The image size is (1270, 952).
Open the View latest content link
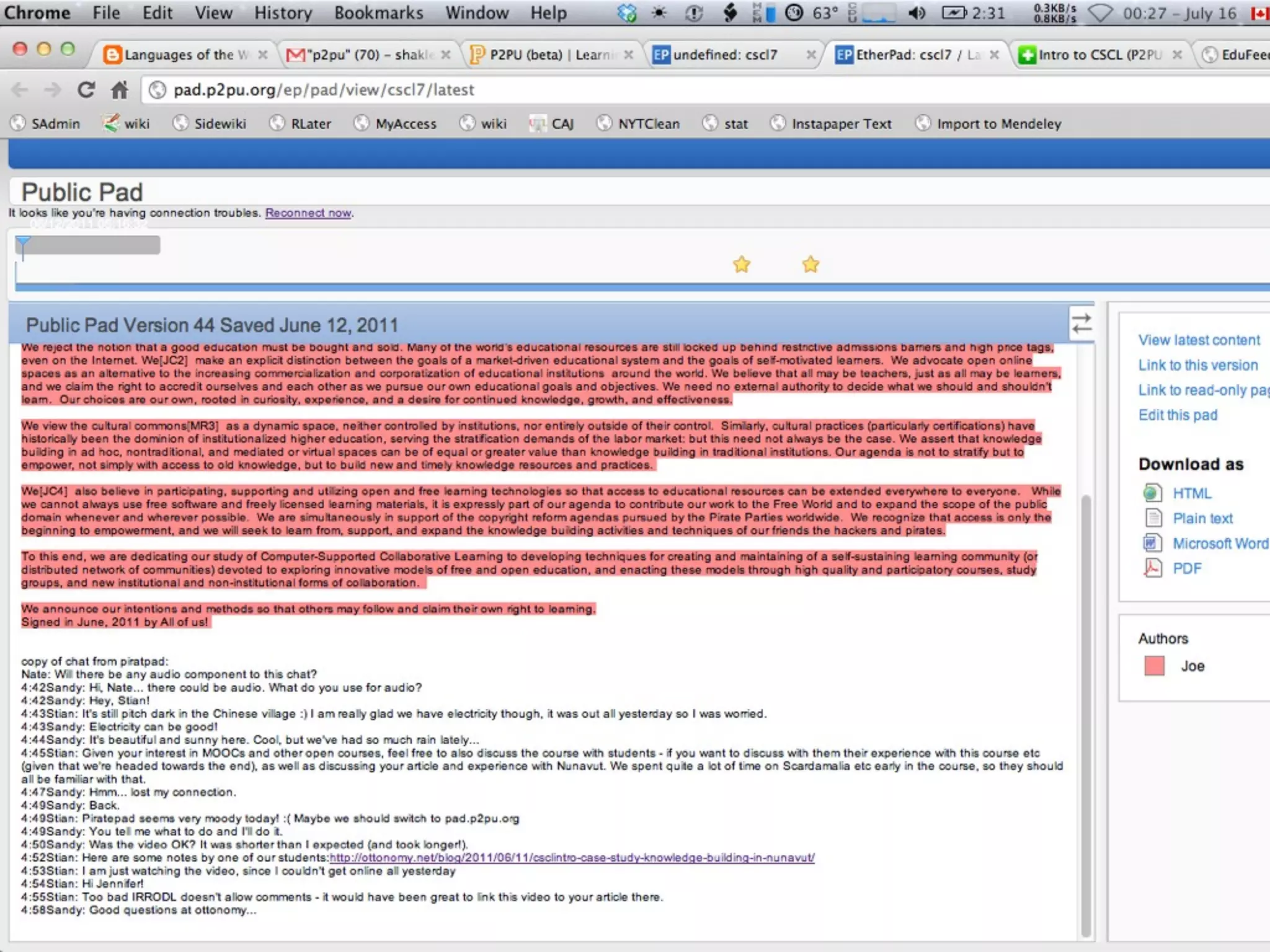1199,340
